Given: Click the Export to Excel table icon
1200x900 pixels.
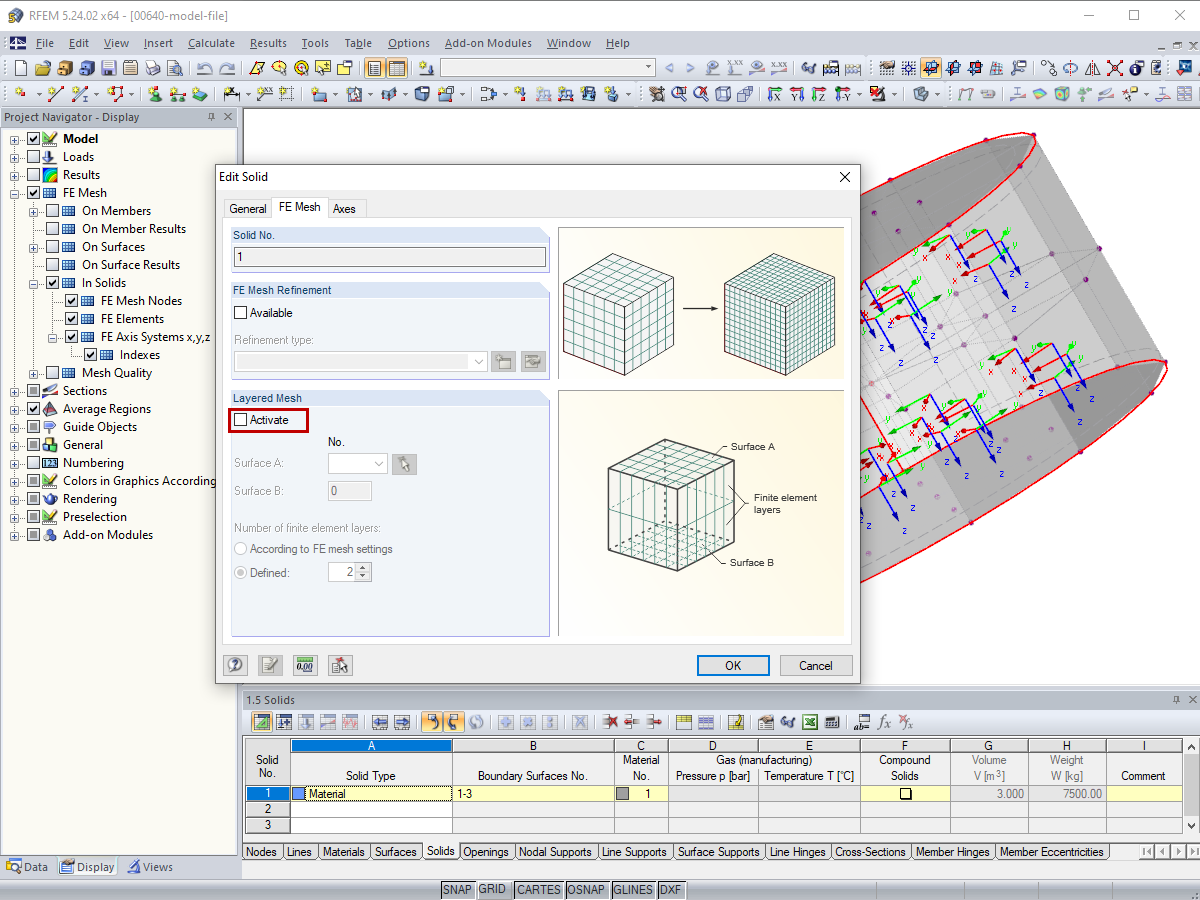Looking at the screenshot, I should pos(810,722).
